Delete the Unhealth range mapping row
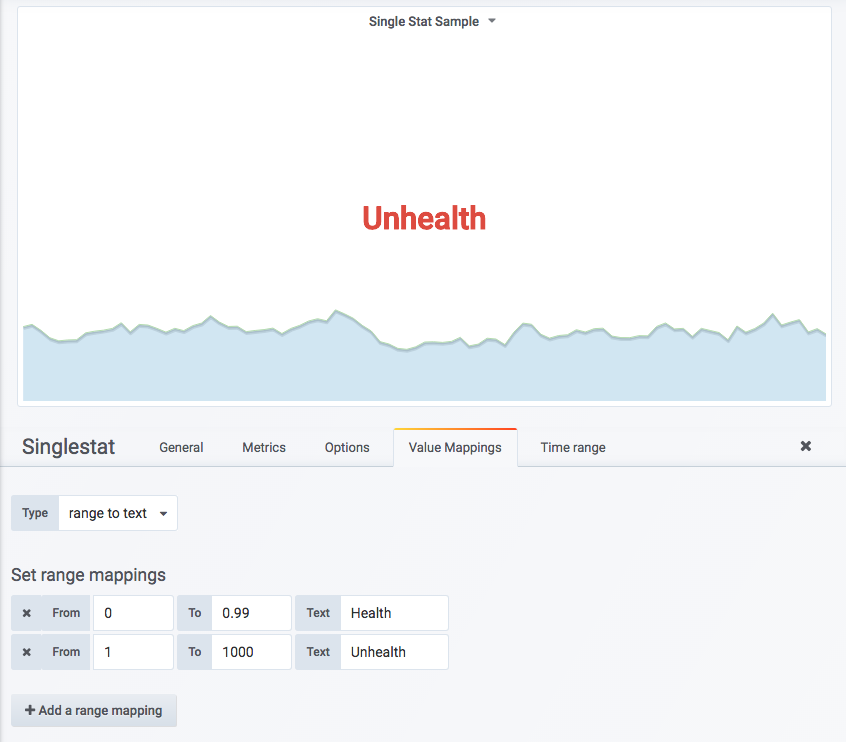This screenshot has width=846, height=742. [27, 652]
